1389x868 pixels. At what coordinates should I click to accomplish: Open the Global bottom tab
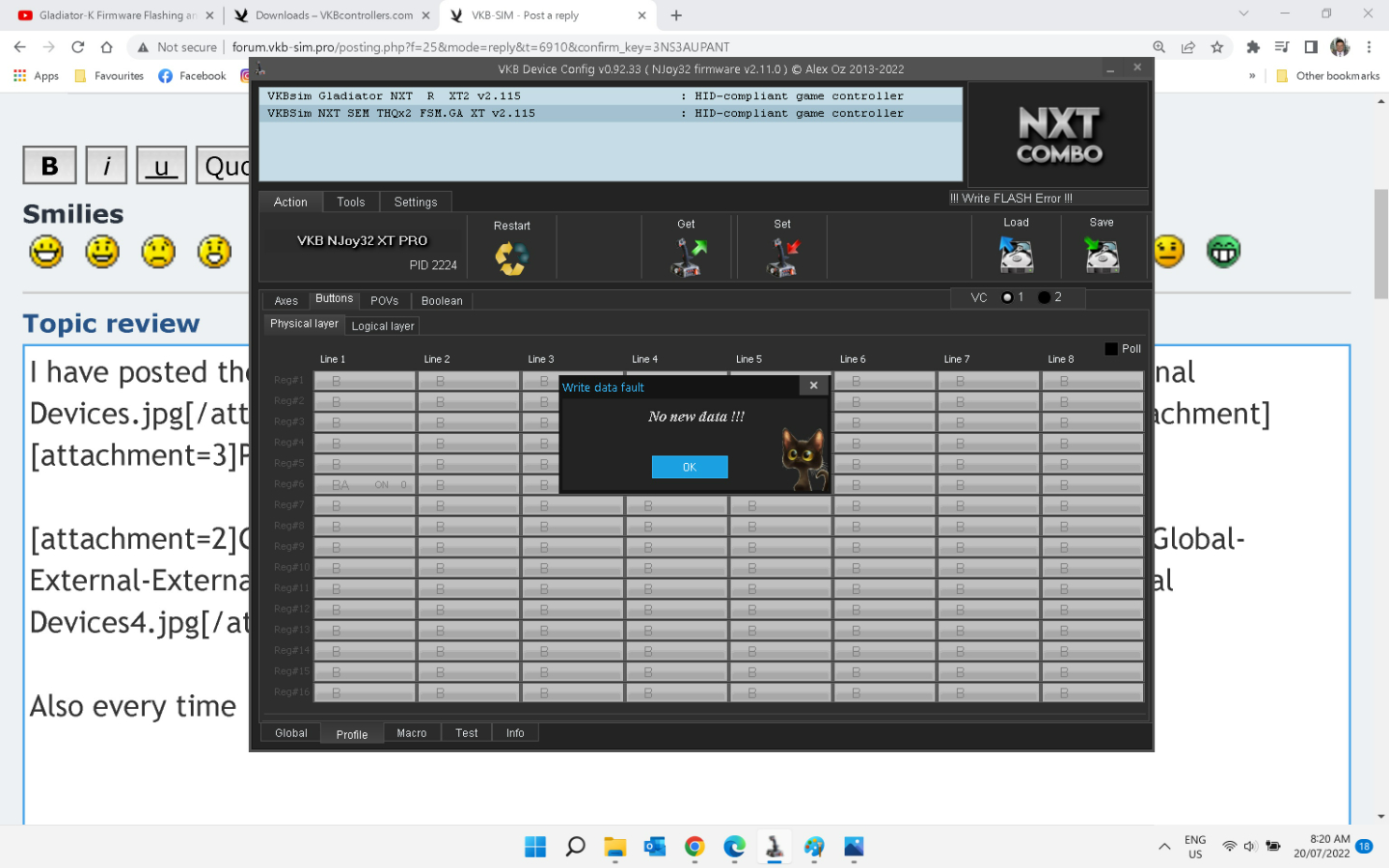tap(291, 733)
